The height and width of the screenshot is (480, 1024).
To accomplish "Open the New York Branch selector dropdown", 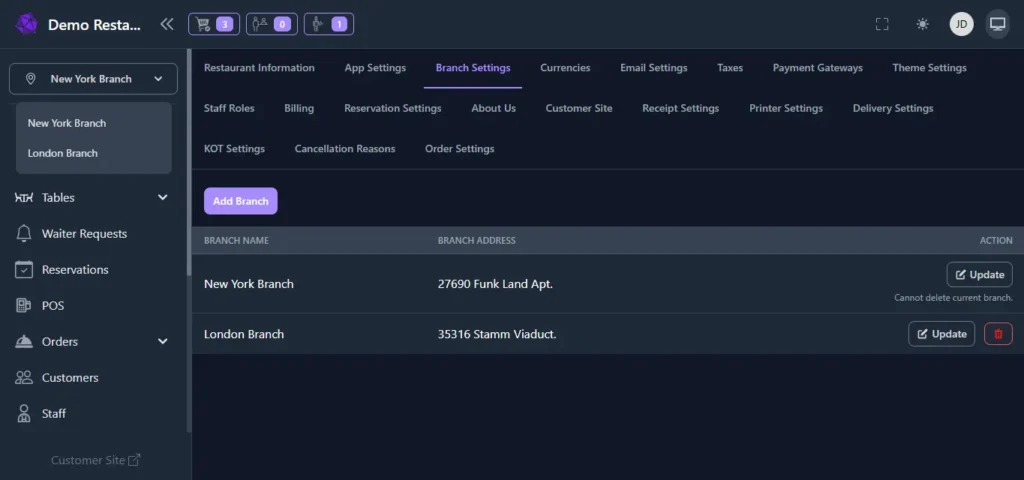I will [x=94, y=79].
